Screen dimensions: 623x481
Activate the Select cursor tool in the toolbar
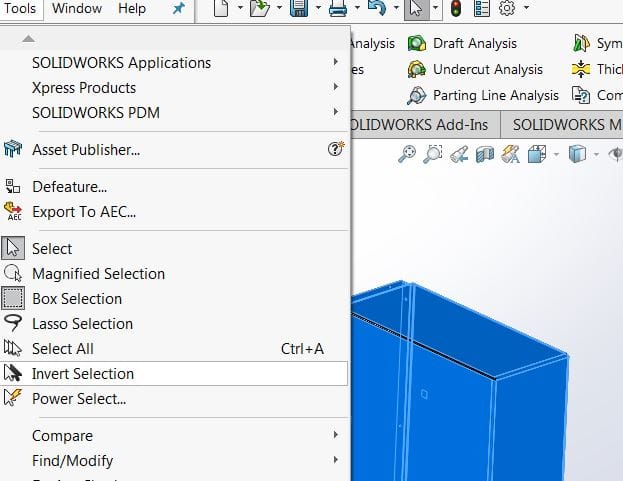pos(414,9)
